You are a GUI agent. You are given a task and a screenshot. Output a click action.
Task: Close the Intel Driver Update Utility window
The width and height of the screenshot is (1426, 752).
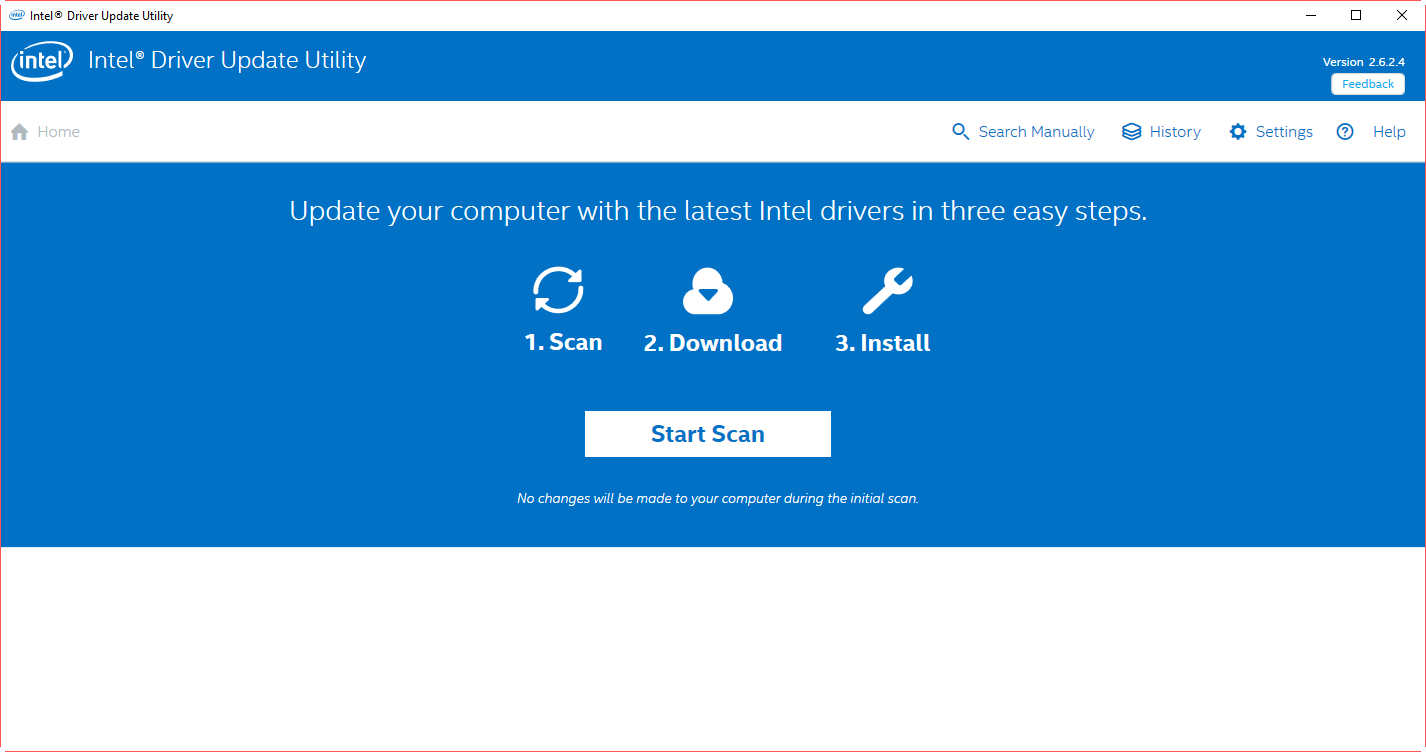tap(1402, 15)
